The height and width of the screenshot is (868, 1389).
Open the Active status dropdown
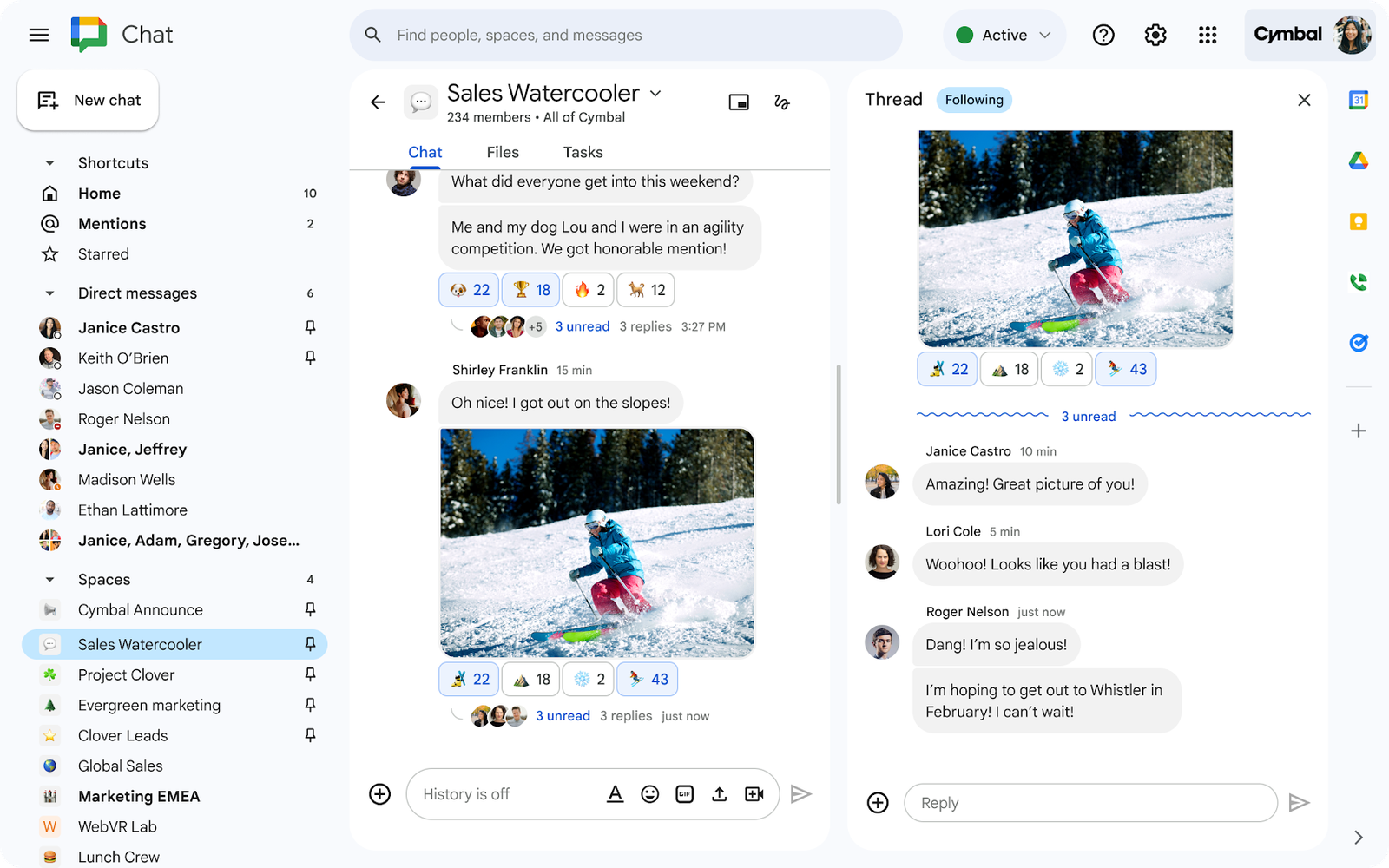pos(1004,35)
